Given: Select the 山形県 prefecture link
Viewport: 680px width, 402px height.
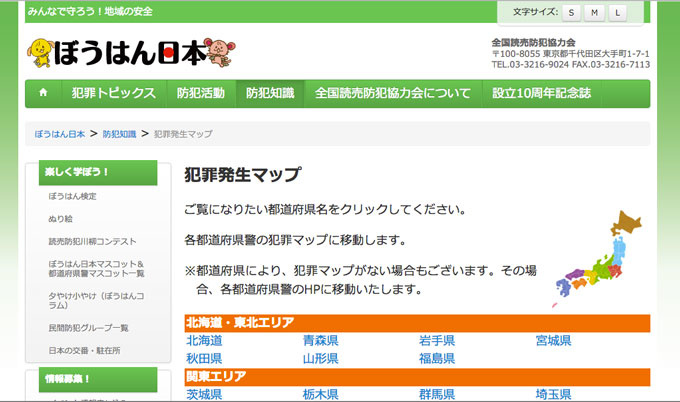Looking at the screenshot, I should (x=320, y=359).
